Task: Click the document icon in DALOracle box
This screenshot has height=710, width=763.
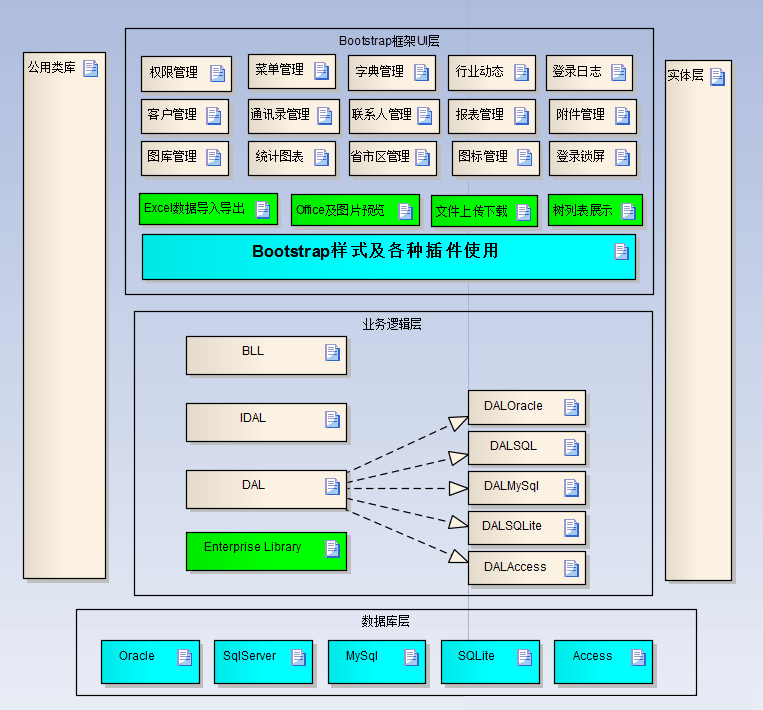Action: pyautogui.click(x=571, y=408)
